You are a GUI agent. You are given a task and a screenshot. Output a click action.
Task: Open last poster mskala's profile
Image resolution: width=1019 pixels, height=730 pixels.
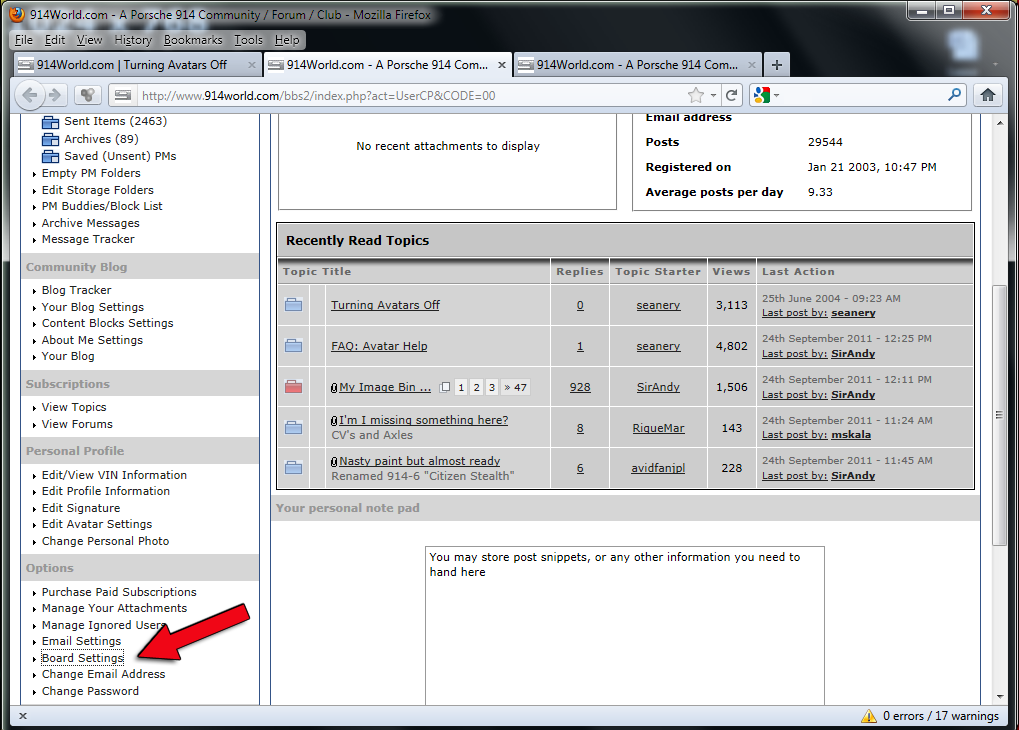click(851, 435)
